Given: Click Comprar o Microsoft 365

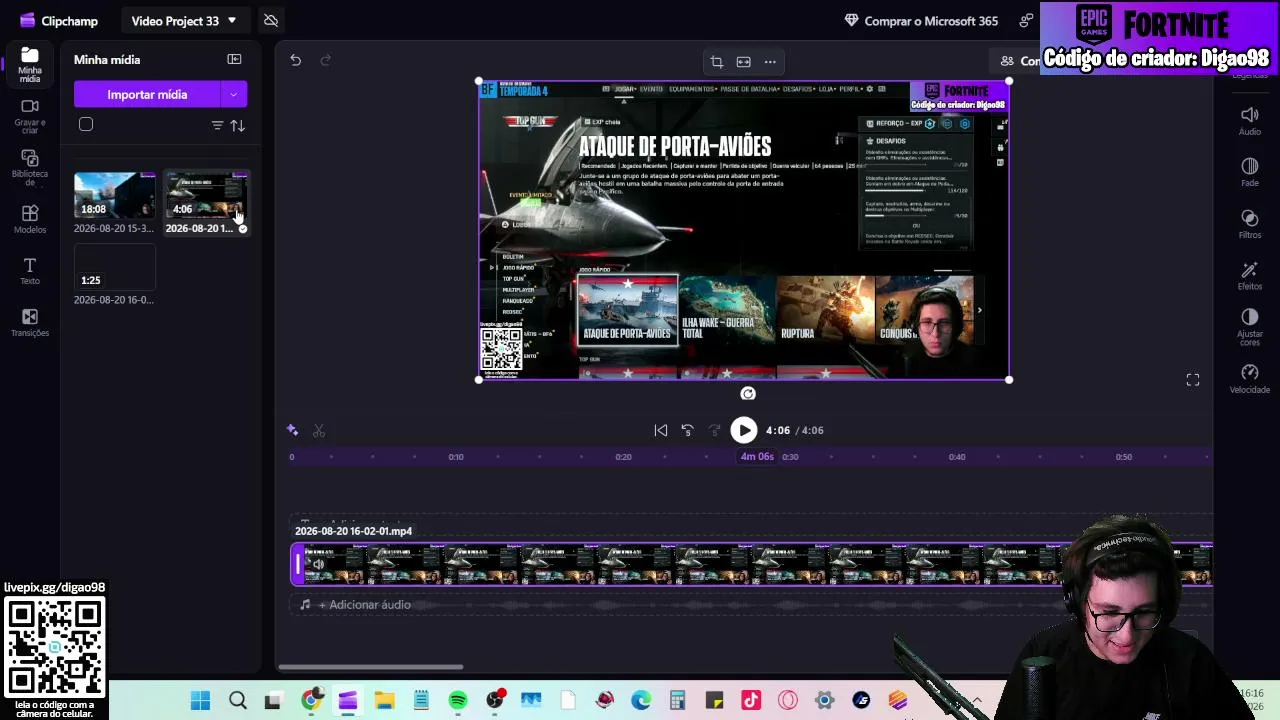Looking at the screenshot, I should (x=921, y=21).
